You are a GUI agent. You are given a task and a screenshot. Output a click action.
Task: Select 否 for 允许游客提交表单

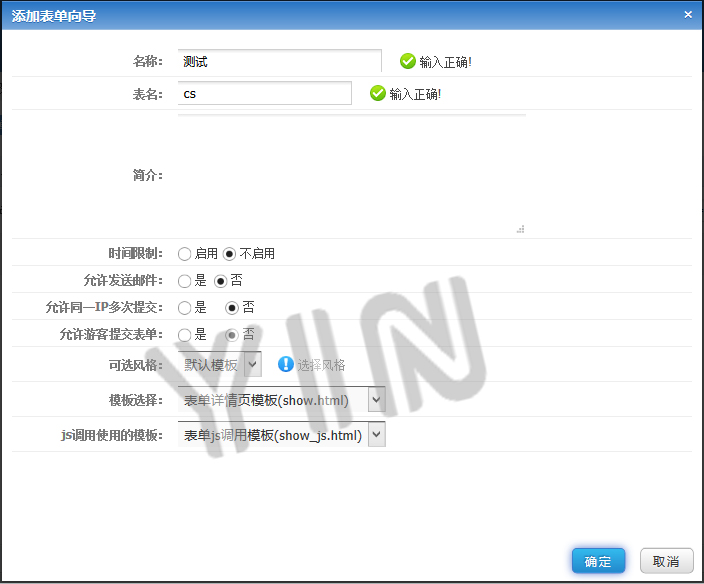[232, 335]
